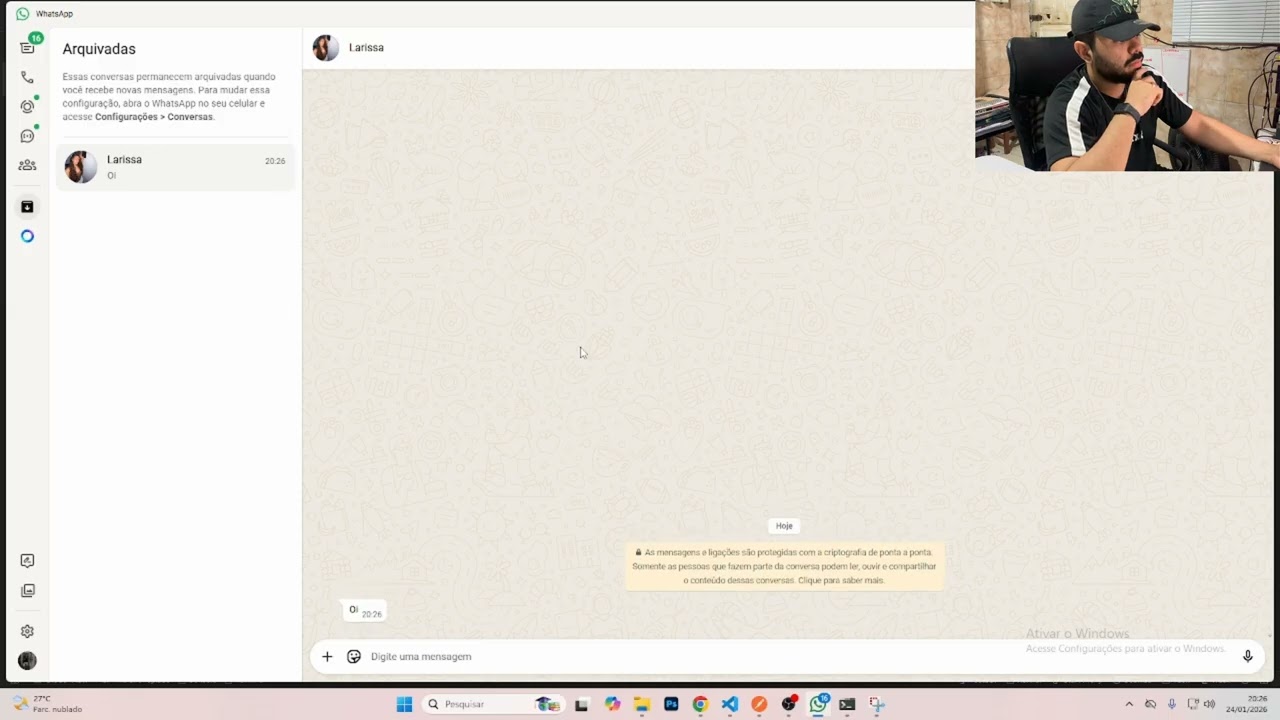The height and width of the screenshot is (720, 1280).
Task: Open WhatsApp settings gear icon
Action: [27, 631]
